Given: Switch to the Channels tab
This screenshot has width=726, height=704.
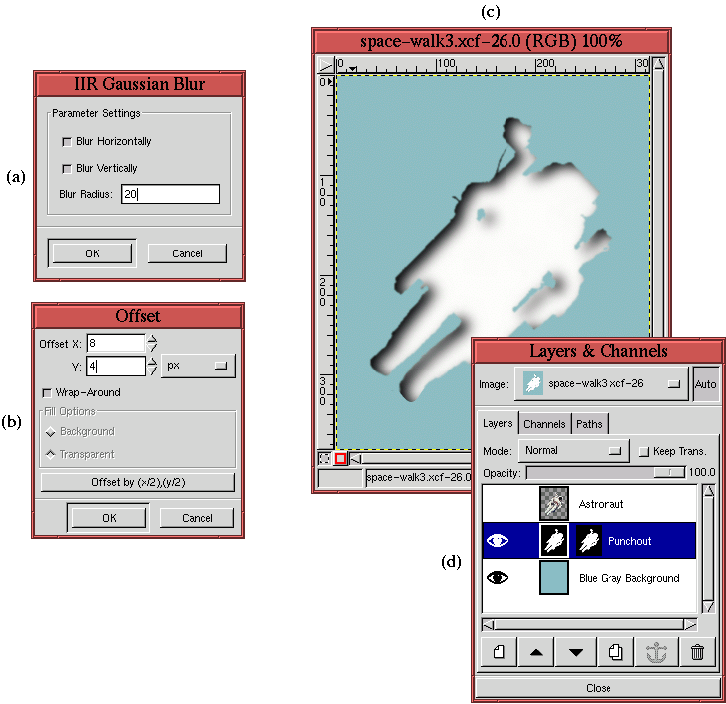Looking at the screenshot, I should point(544,424).
